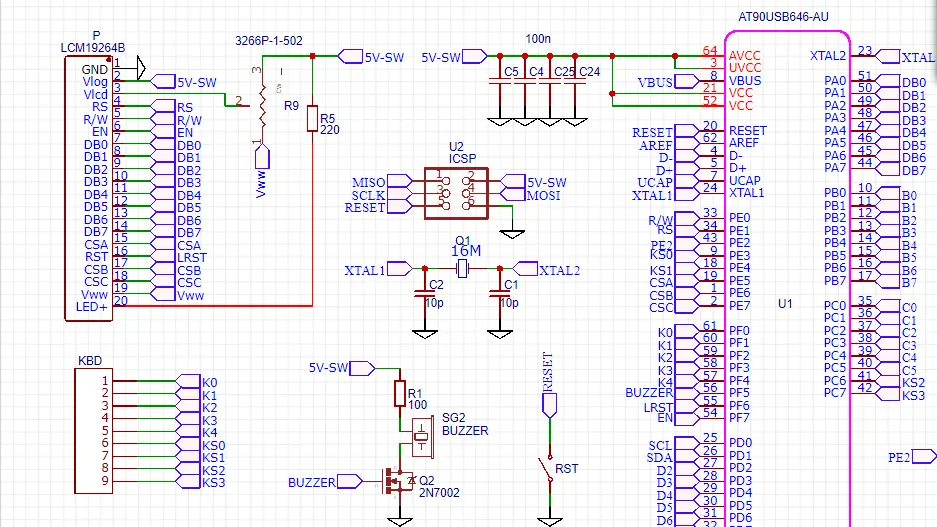Viewport: 937px width, 527px height.
Task: Click the SCLK net port
Action: (400, 194)
